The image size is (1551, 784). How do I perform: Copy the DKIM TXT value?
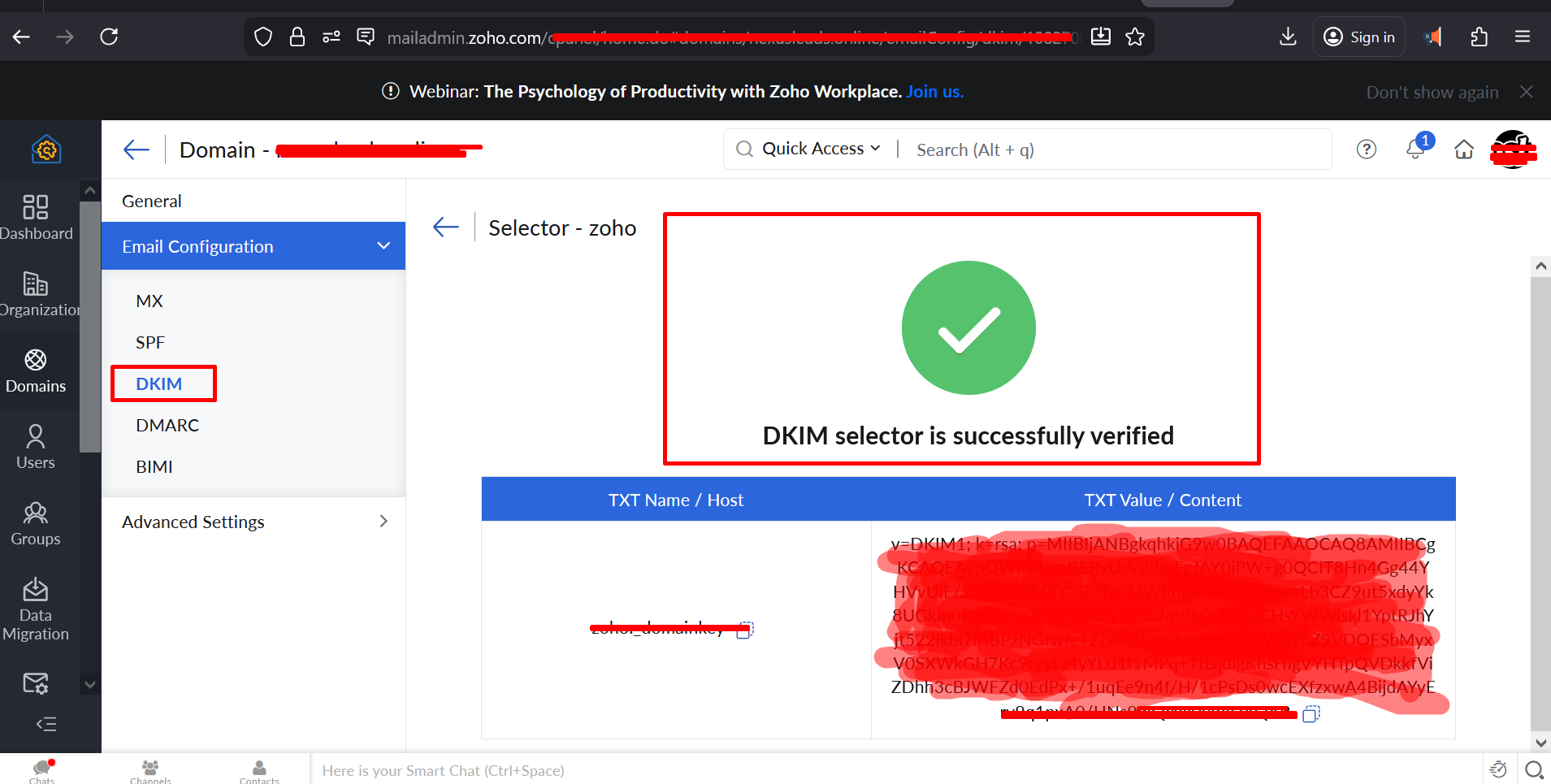point(1311,714)
